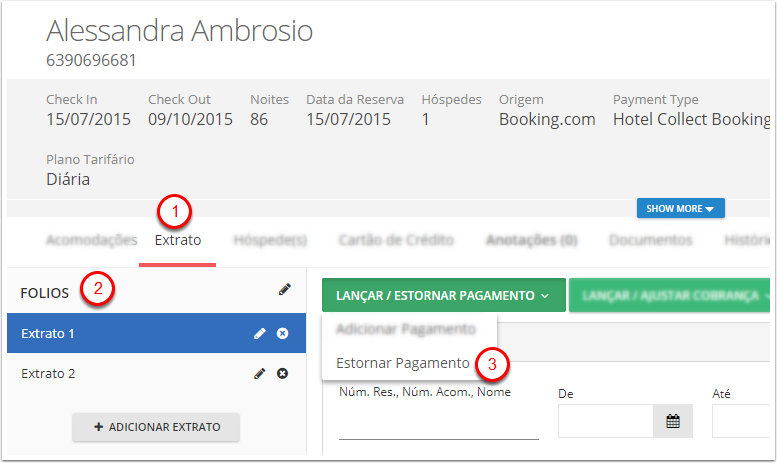The image size is (777, 463).
Task: Click the Núm. Res., Núm. Acom., Nome field
Action: point(439,425)
